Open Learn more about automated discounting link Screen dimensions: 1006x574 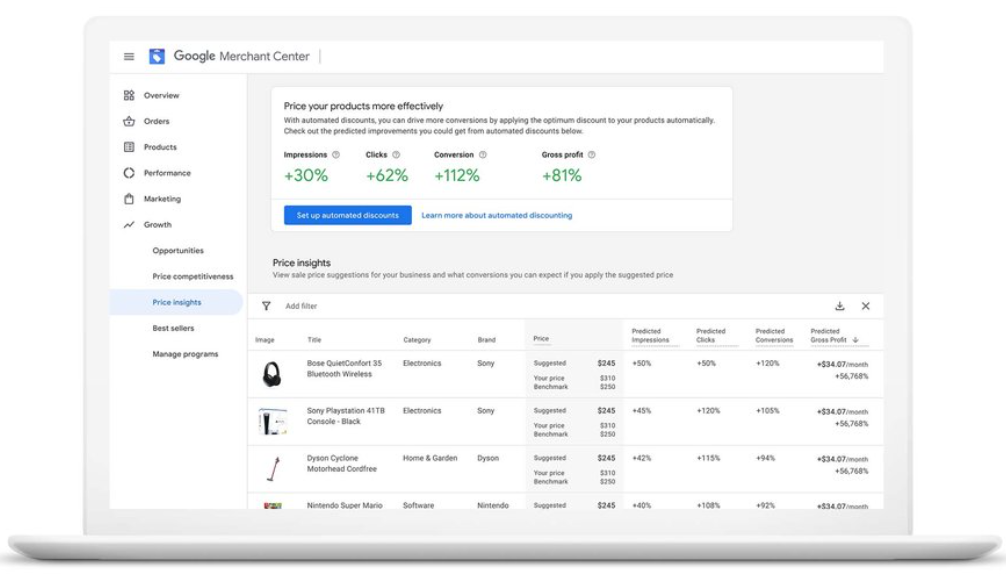[497, 215]
